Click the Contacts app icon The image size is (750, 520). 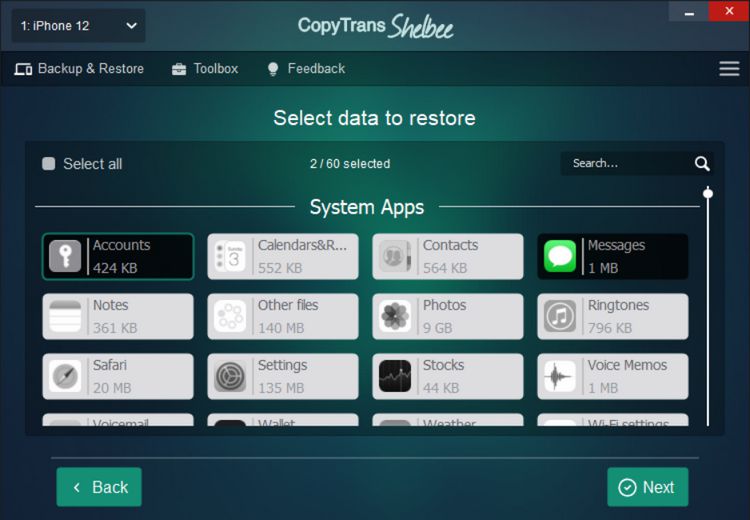pyautogui.click(x=395, y=256)
